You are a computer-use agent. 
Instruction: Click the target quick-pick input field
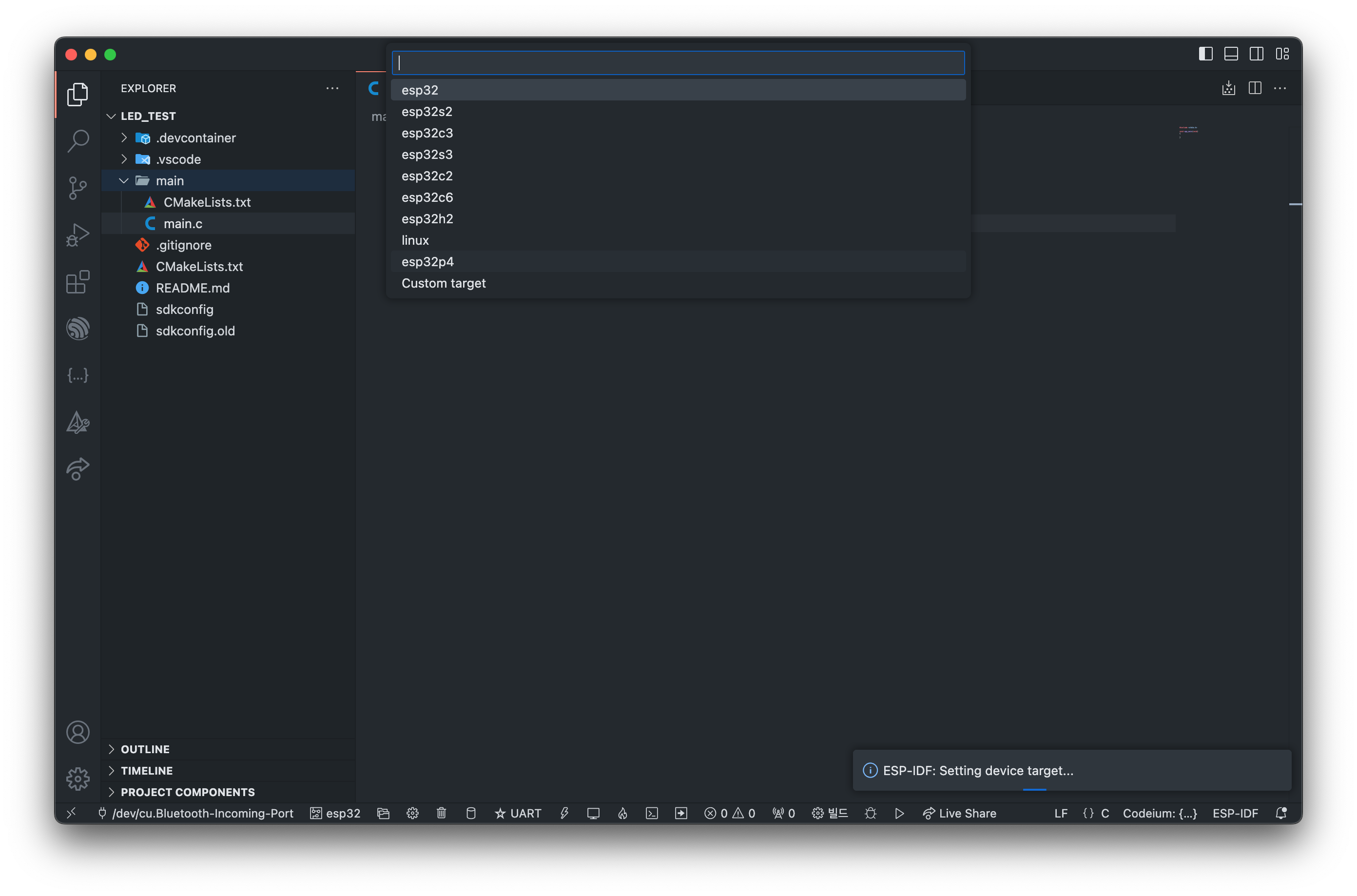click(x=678, y=63)
